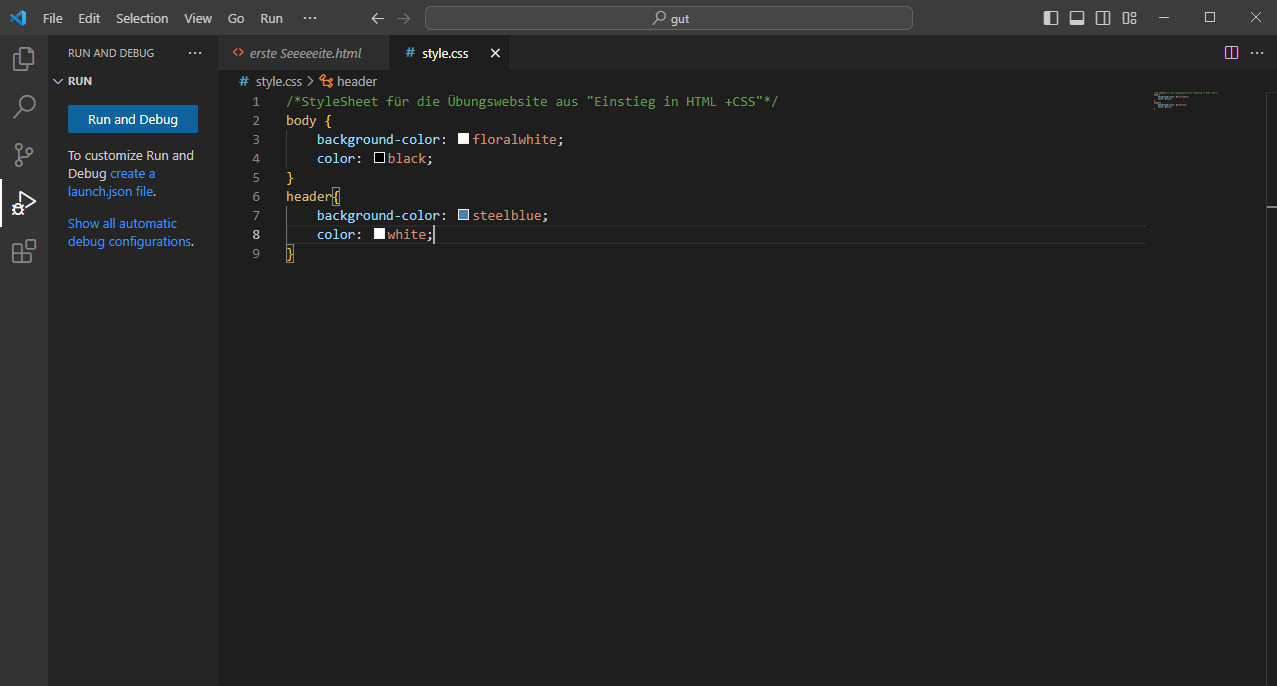Click the StyleSheet comment on line 1
Viewport: 1277px width, 686px height.
pos(532,101)
